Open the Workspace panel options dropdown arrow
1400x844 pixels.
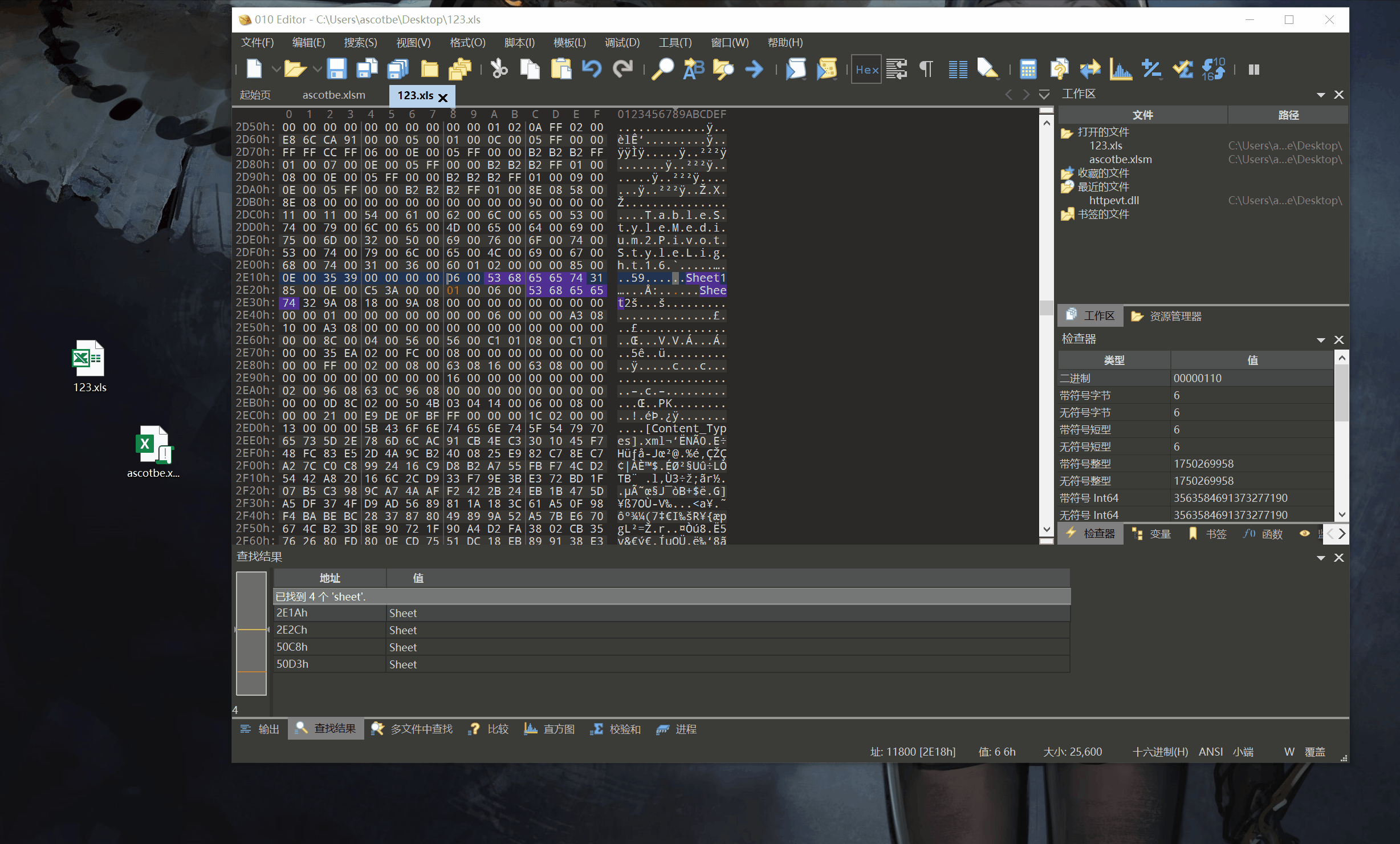[x=1321, y=95]
